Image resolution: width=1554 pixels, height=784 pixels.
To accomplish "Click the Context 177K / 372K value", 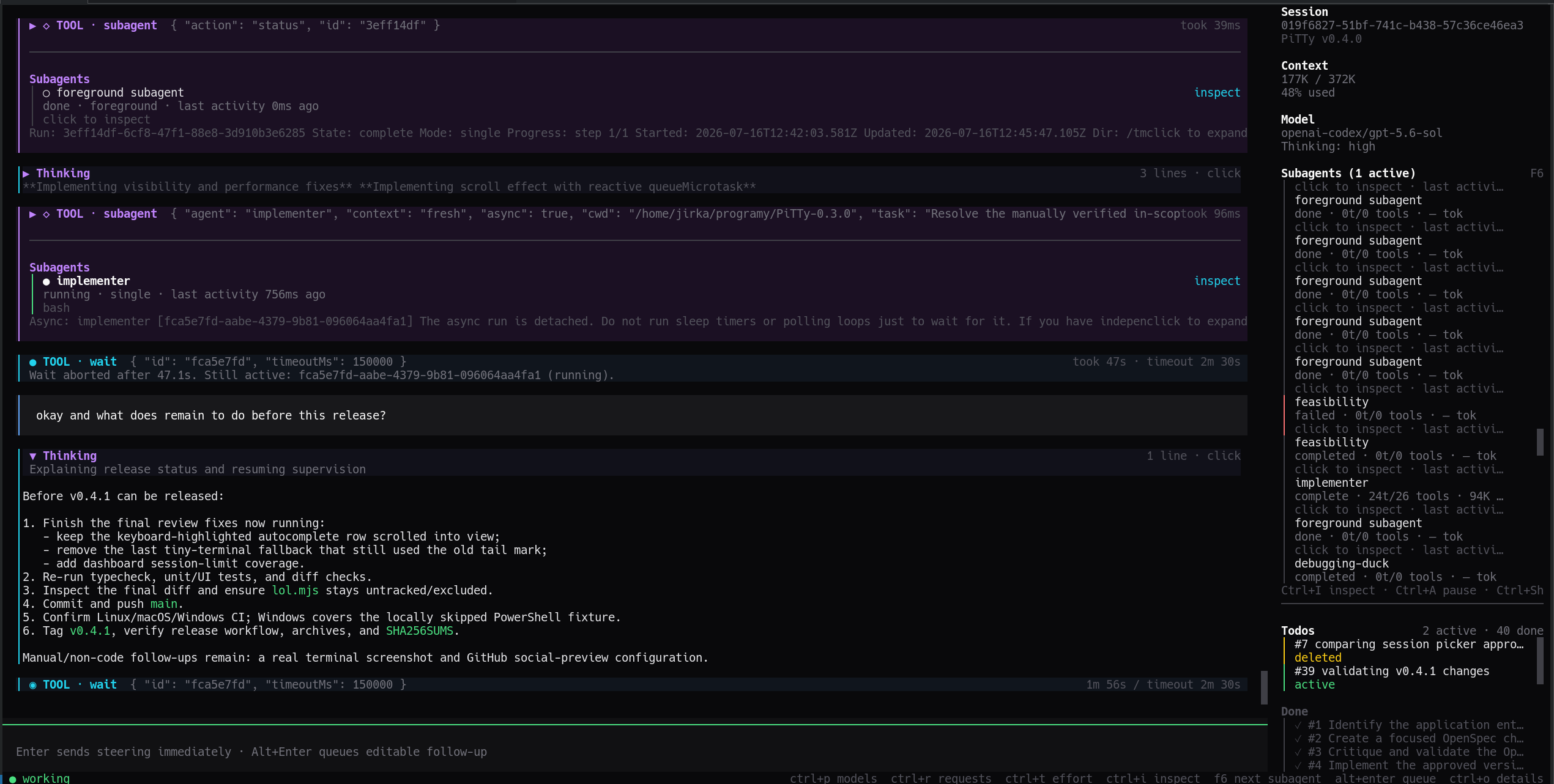I will (1318, 80).
